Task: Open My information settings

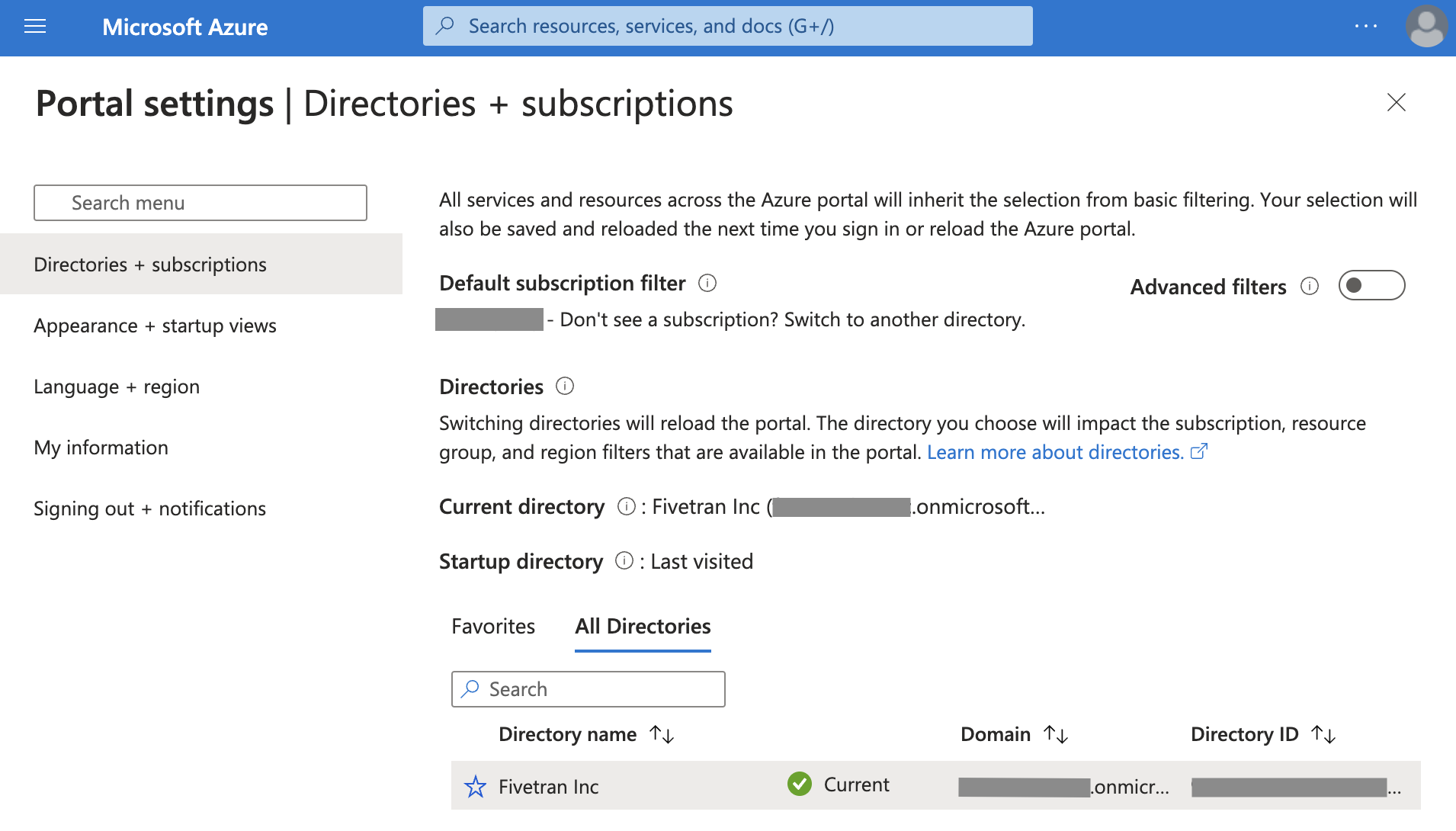Action: click(x=101, y=448)
